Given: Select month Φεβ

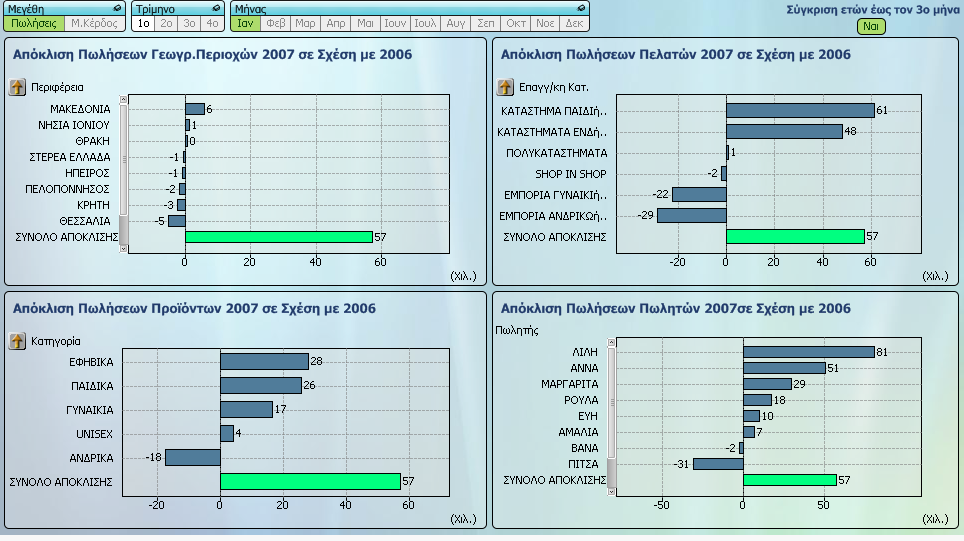Looking at the screenshot, I should pyautogui.click(x=275, y=23).
